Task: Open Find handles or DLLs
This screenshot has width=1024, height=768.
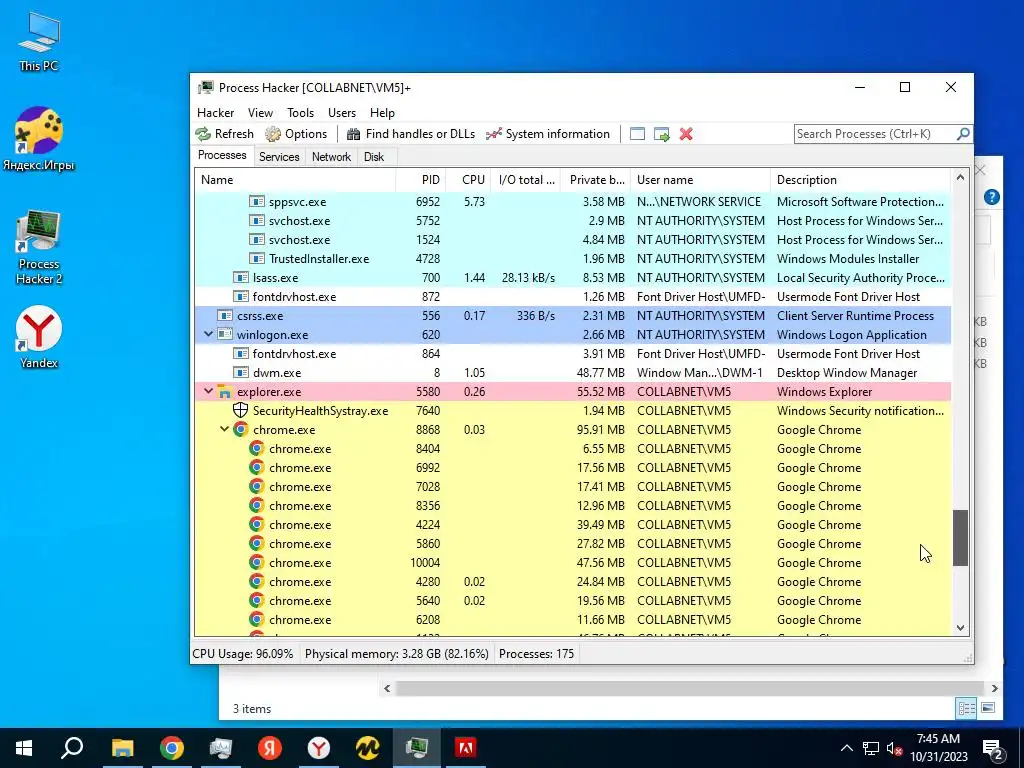Action: tap(411, 134)
